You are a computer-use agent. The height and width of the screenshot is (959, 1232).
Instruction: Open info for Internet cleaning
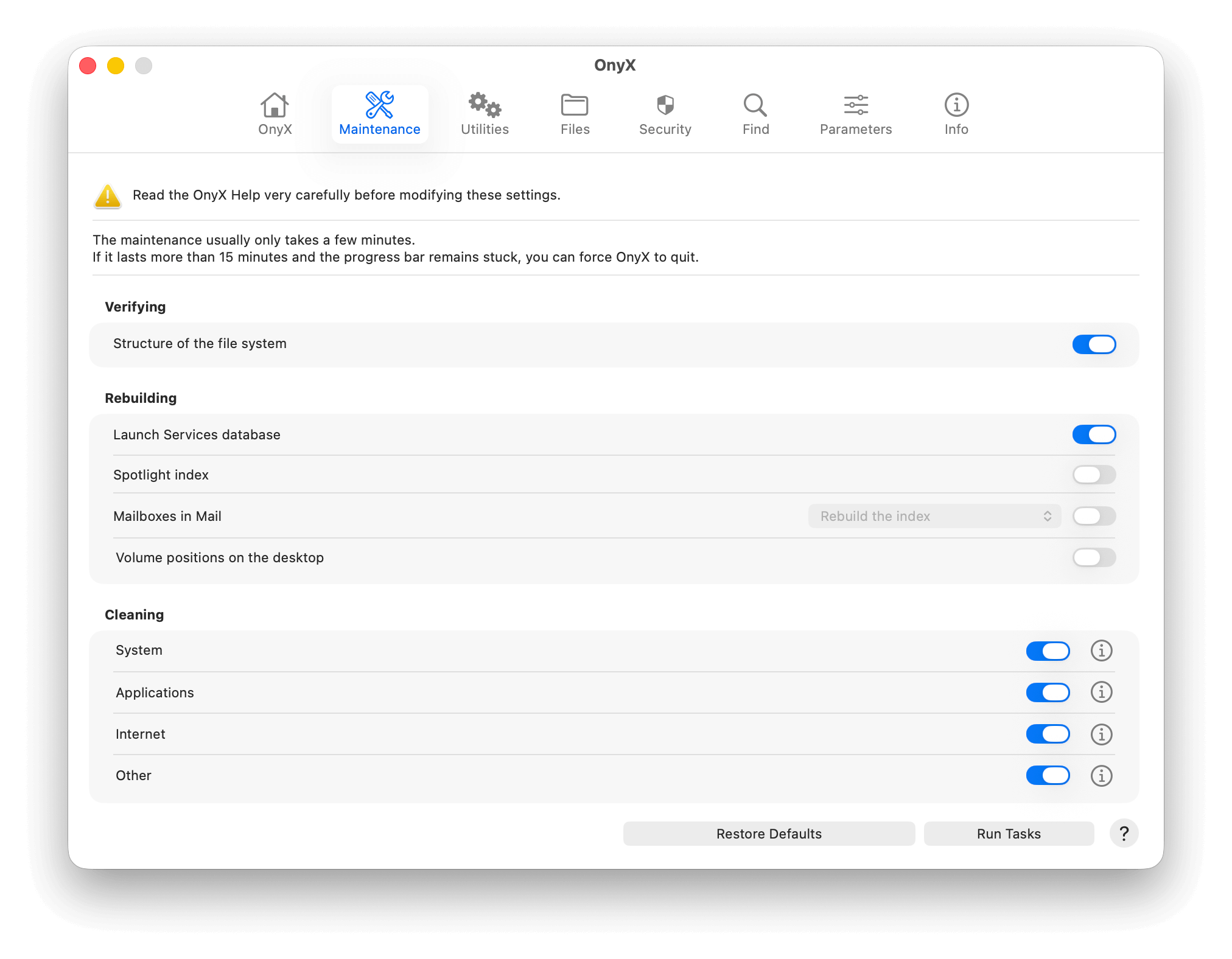click(1101, 734)
